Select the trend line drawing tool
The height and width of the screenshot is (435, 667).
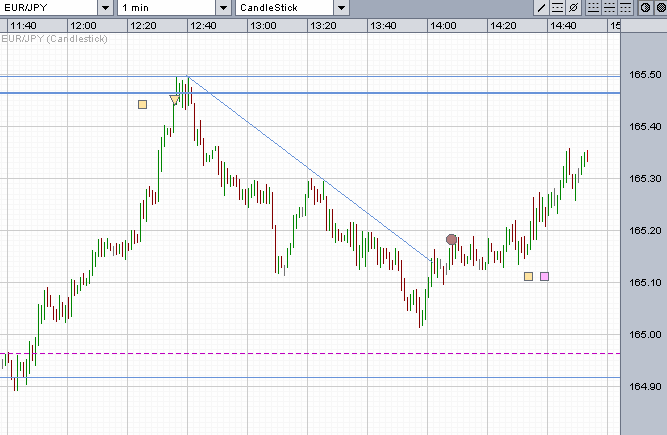542,8
